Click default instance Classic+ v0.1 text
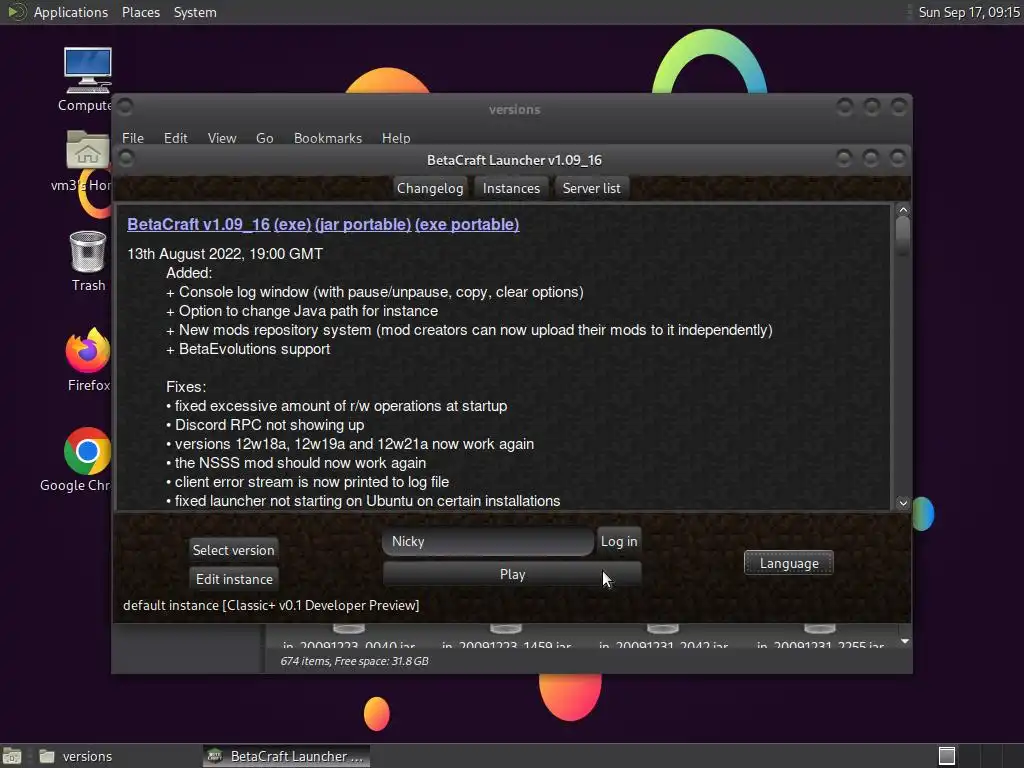The image size is (1024, 768). tap(271, 605)
